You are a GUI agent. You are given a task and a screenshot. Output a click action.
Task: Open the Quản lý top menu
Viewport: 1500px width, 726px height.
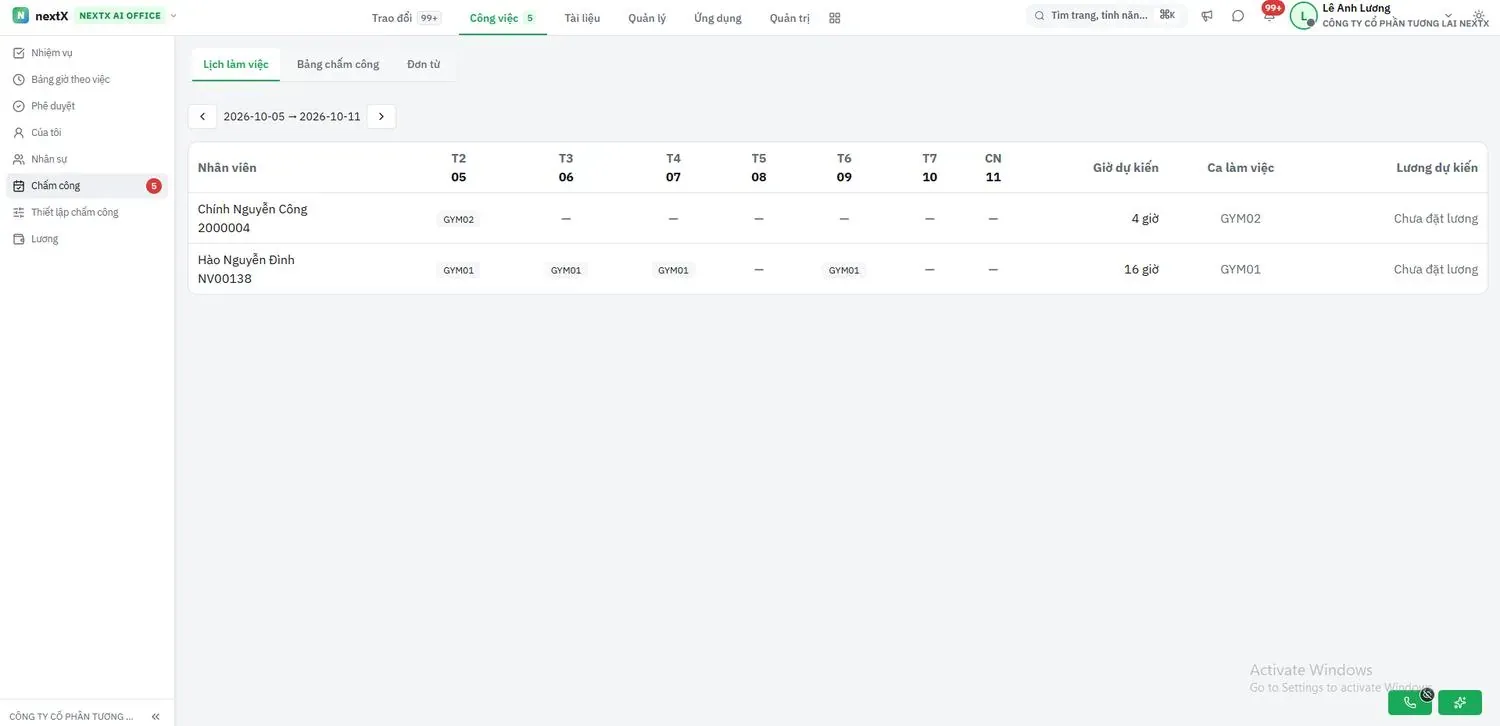tap(647, 18)
